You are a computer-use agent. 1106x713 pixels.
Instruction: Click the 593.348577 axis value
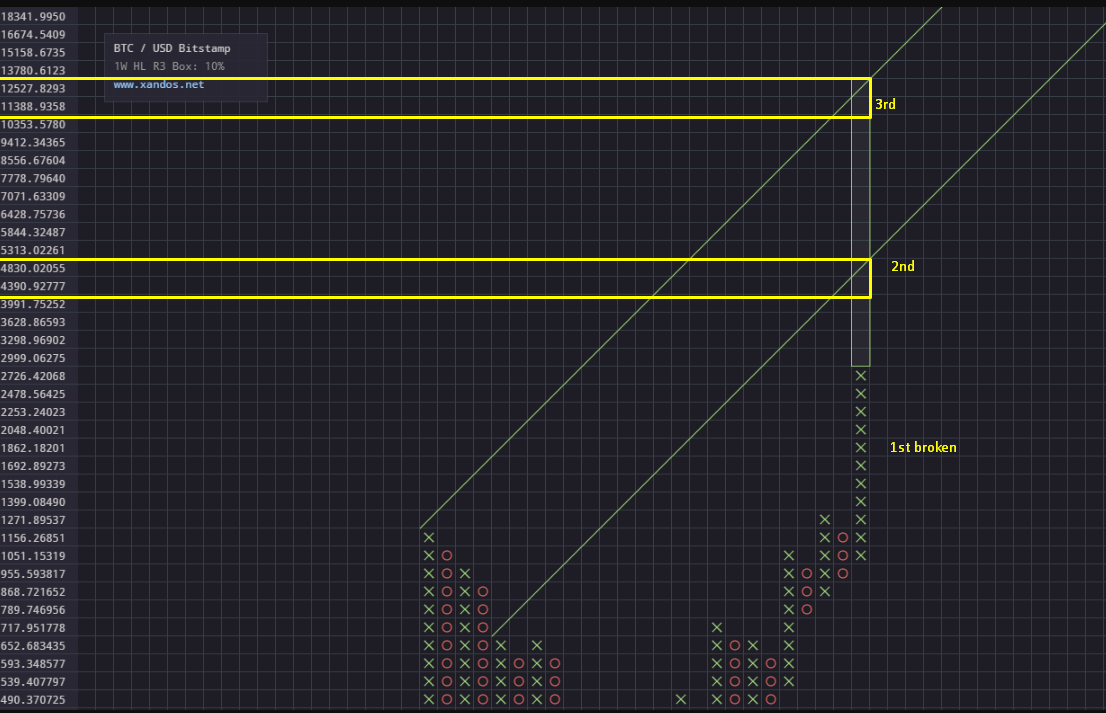[x=33, y=664]
